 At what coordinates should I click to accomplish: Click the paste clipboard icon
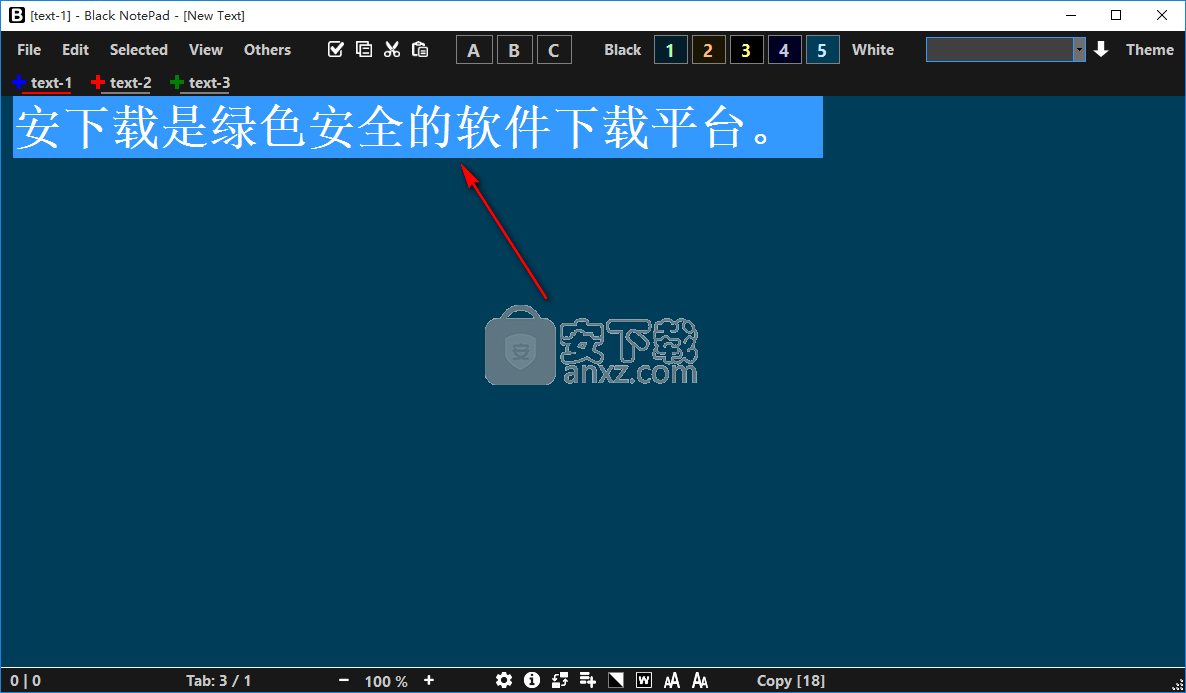coord(420,49)
